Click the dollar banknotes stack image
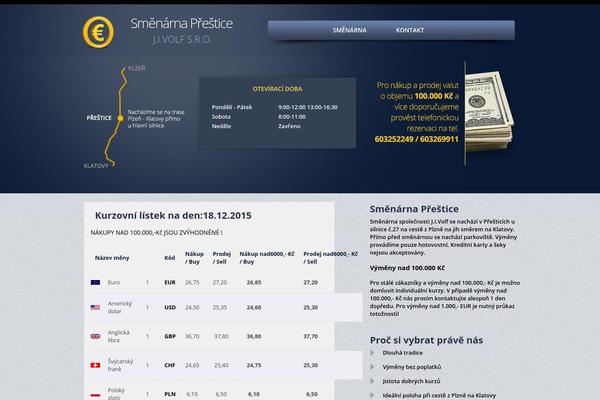This screenshot has width=600, height=400. tap(489, 113)
